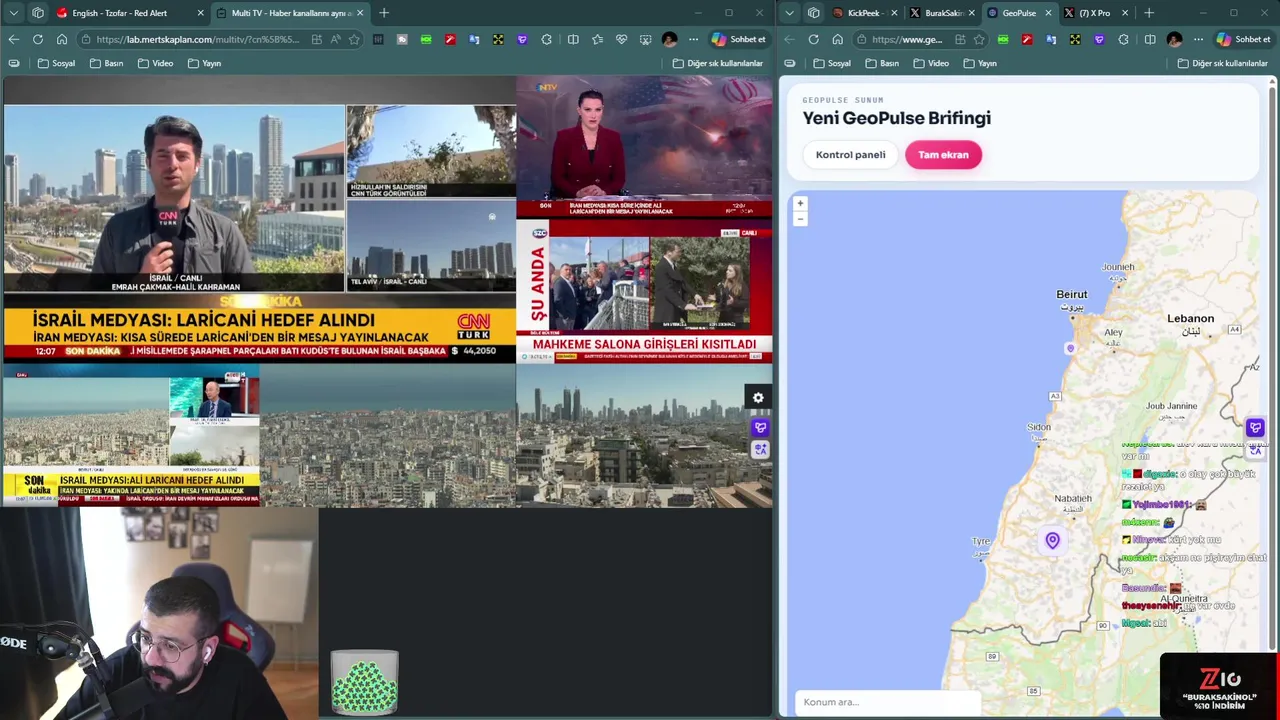Go to home page in Multi TV window
The image size is (1280, 720).
point(62,39)
